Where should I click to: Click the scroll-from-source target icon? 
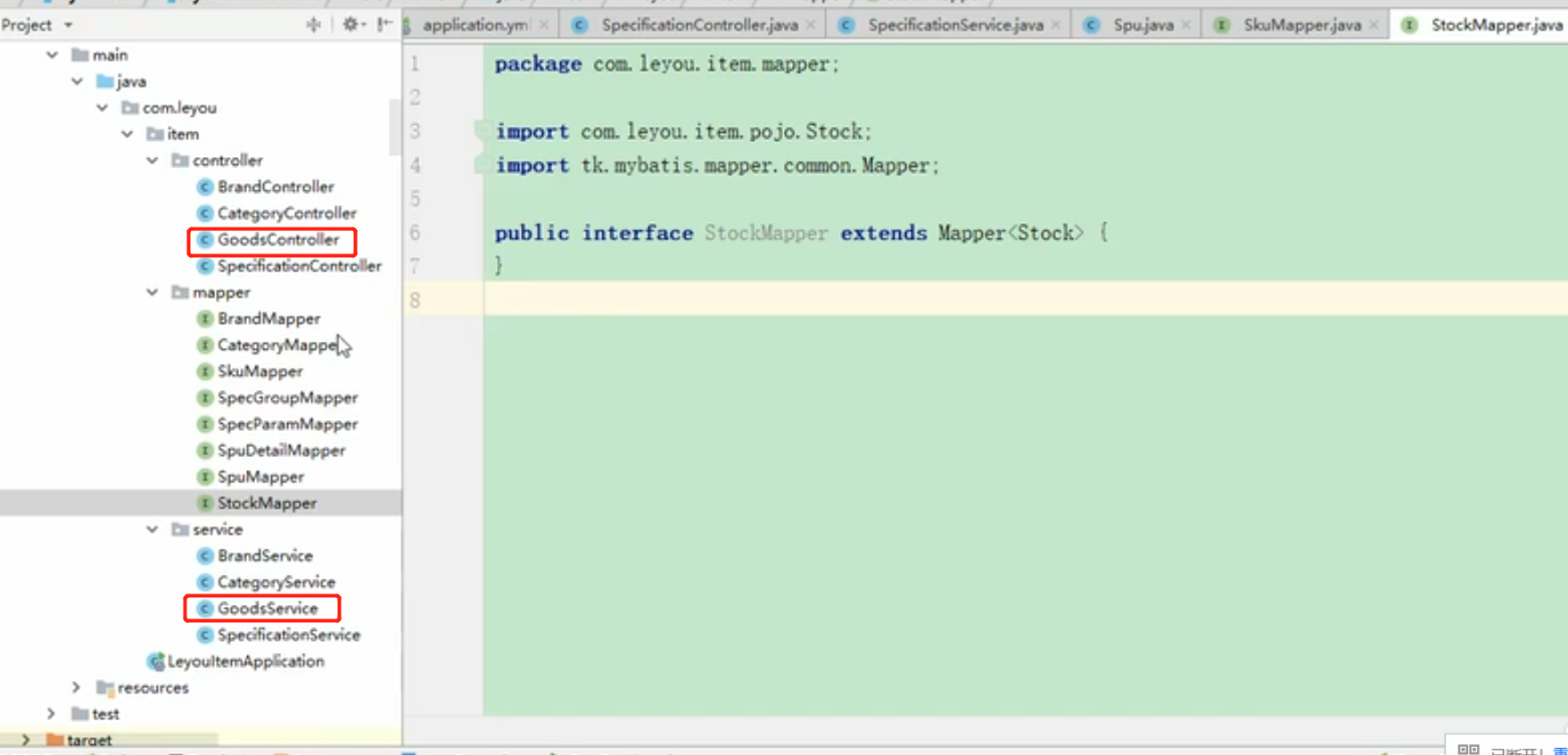(x=313, y=25)
